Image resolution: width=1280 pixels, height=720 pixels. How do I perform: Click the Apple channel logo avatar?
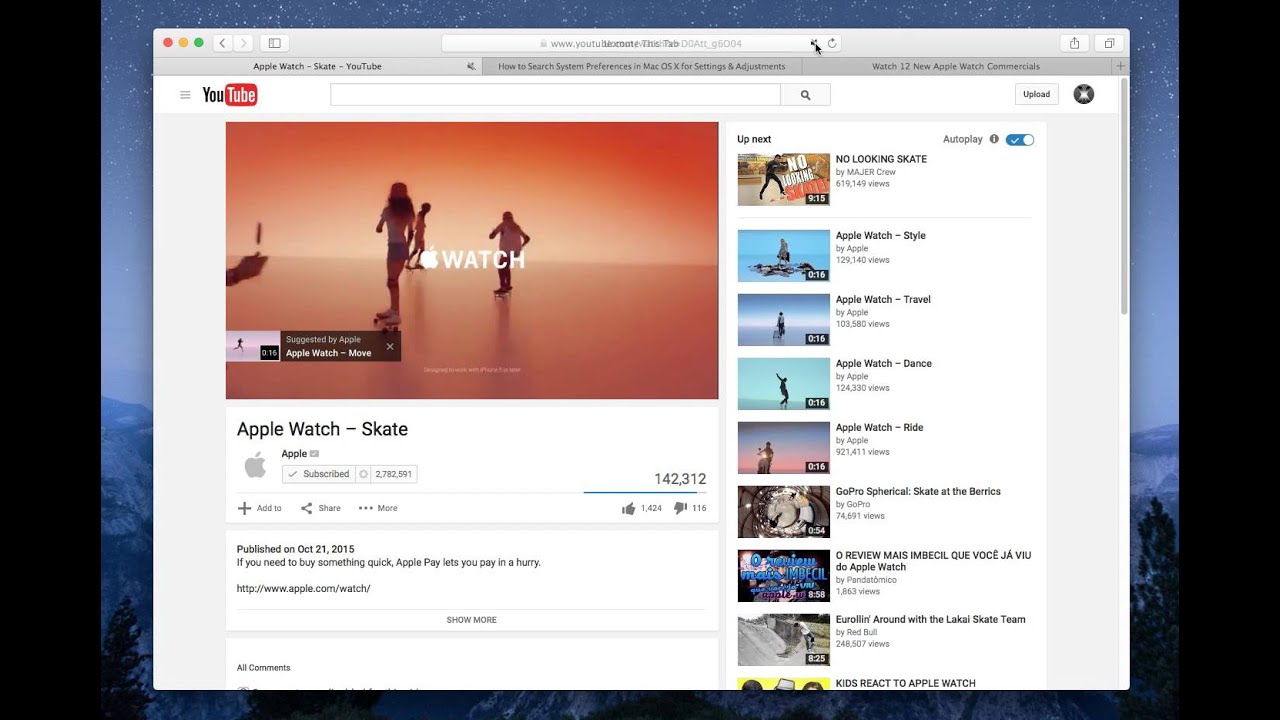pyautogui.click(x=256, y=465)
